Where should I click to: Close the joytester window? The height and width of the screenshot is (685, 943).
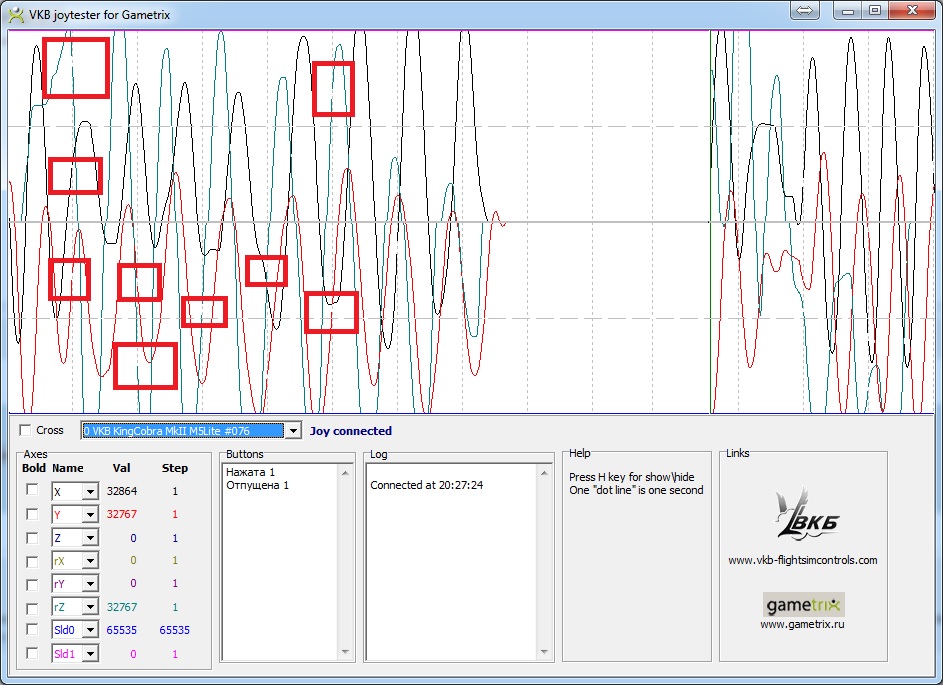912,10
